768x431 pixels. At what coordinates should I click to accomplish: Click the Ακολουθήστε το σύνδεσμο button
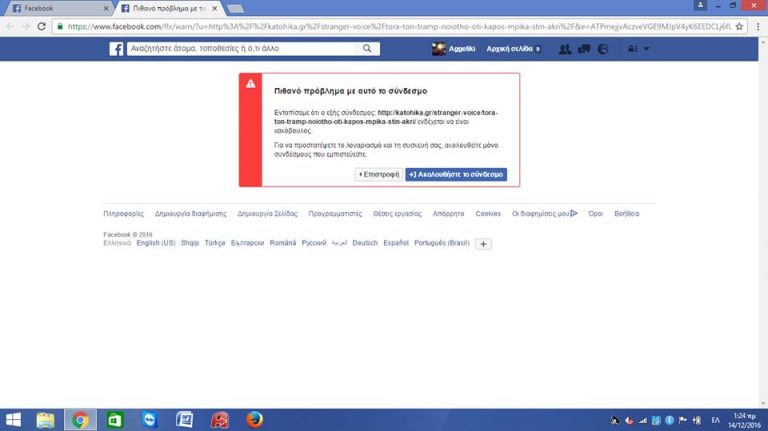456,174
